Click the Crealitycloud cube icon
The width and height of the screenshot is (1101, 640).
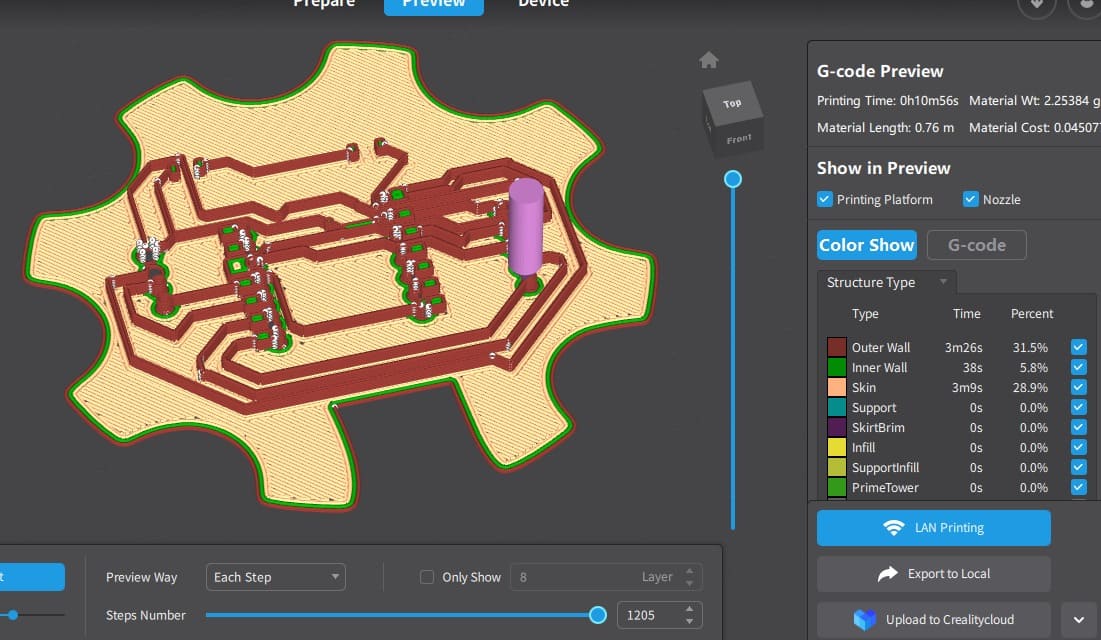864,620
